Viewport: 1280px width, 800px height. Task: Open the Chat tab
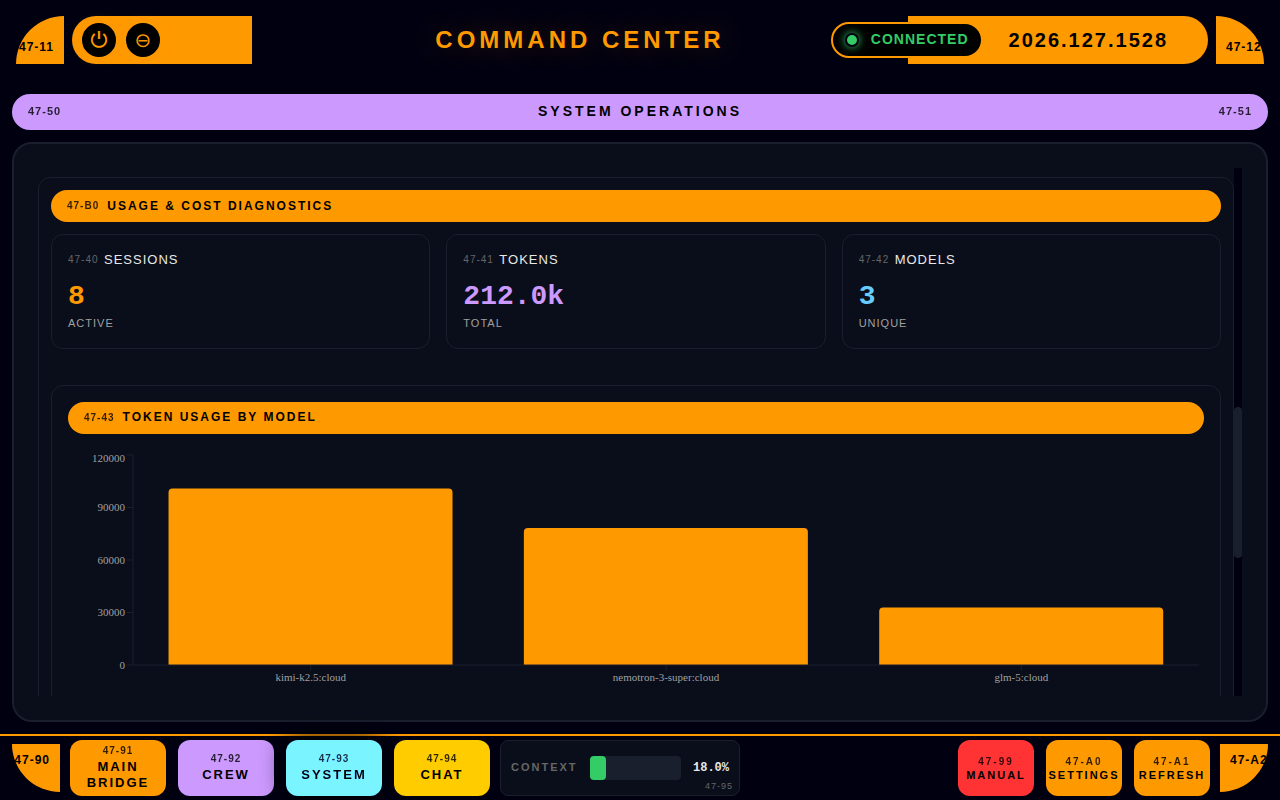(442, 768)
